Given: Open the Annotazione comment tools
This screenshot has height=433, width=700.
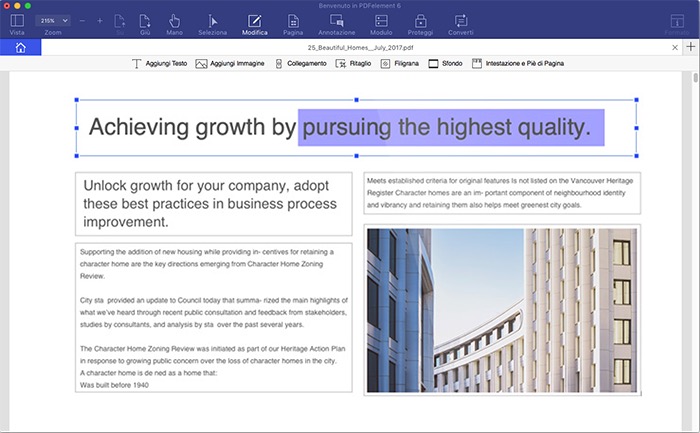Looking at the screenshot, I should click(x=337, y=25).
